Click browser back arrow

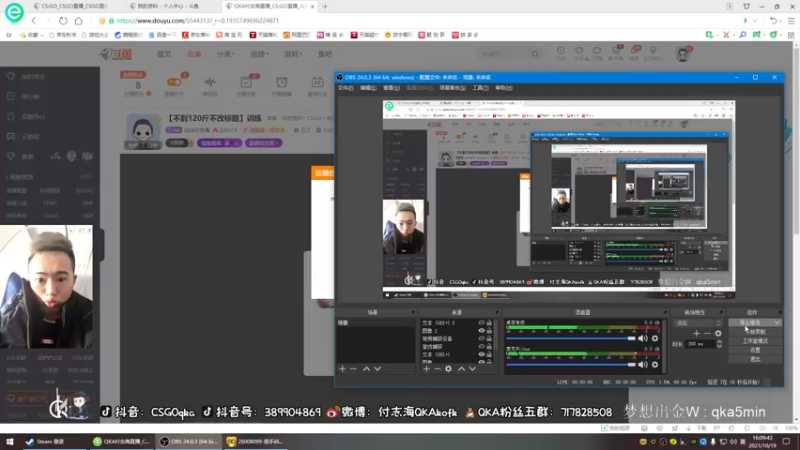[x=34, y=21]
